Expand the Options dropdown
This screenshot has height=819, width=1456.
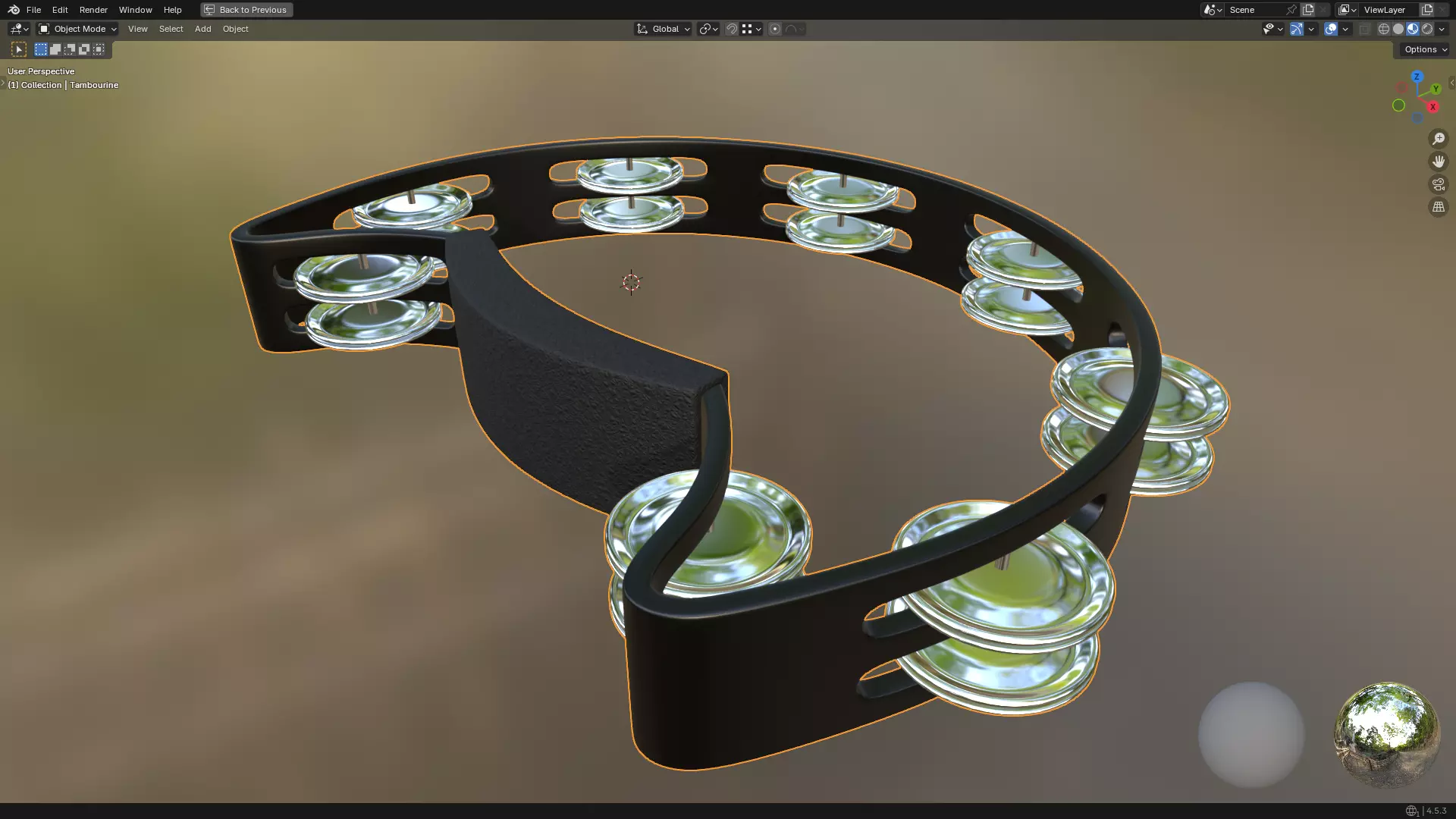(x=1425, y=49)
